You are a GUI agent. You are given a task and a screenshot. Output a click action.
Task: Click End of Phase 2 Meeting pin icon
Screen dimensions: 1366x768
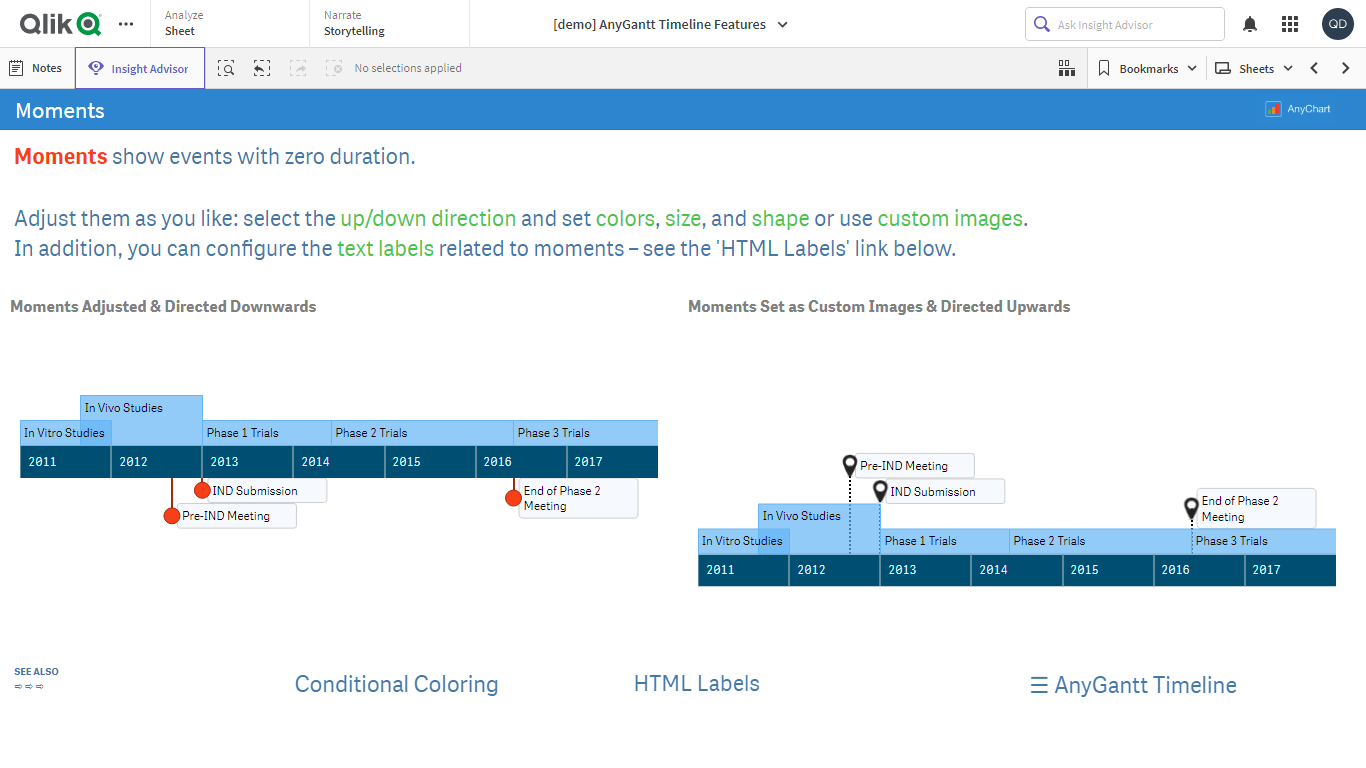click(x=1191, y=508)
